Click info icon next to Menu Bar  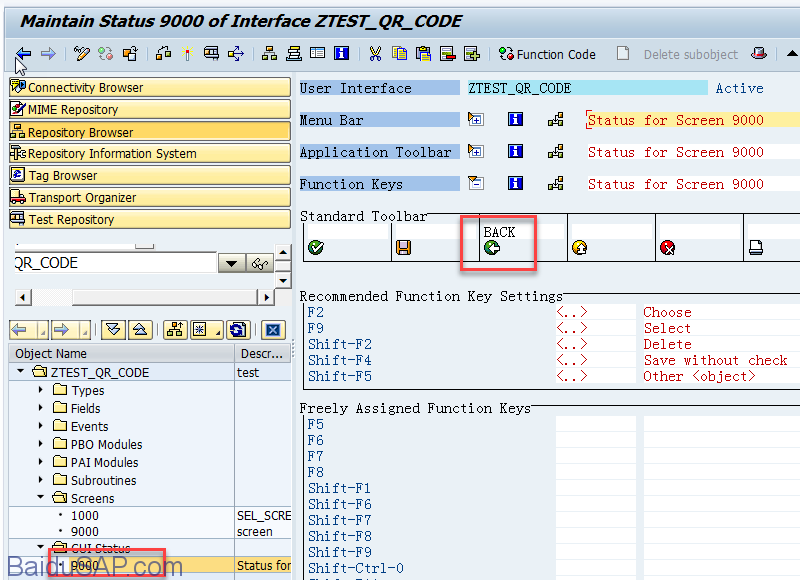[515, 120]
